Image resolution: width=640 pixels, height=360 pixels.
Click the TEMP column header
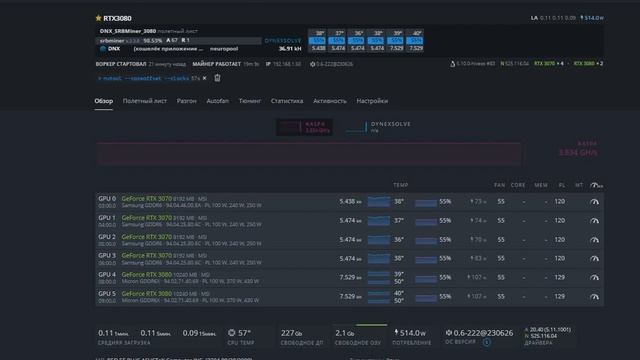400,185
